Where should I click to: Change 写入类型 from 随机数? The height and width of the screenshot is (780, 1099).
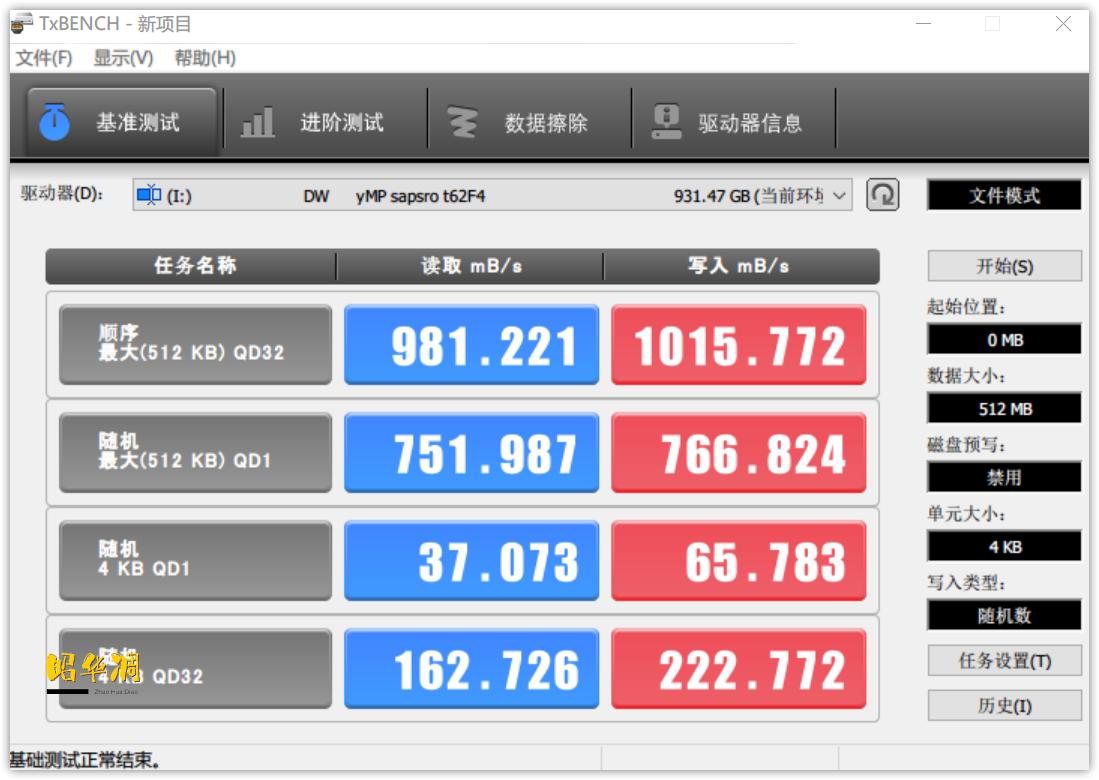pyautogui.click(x=1004, y=614)
